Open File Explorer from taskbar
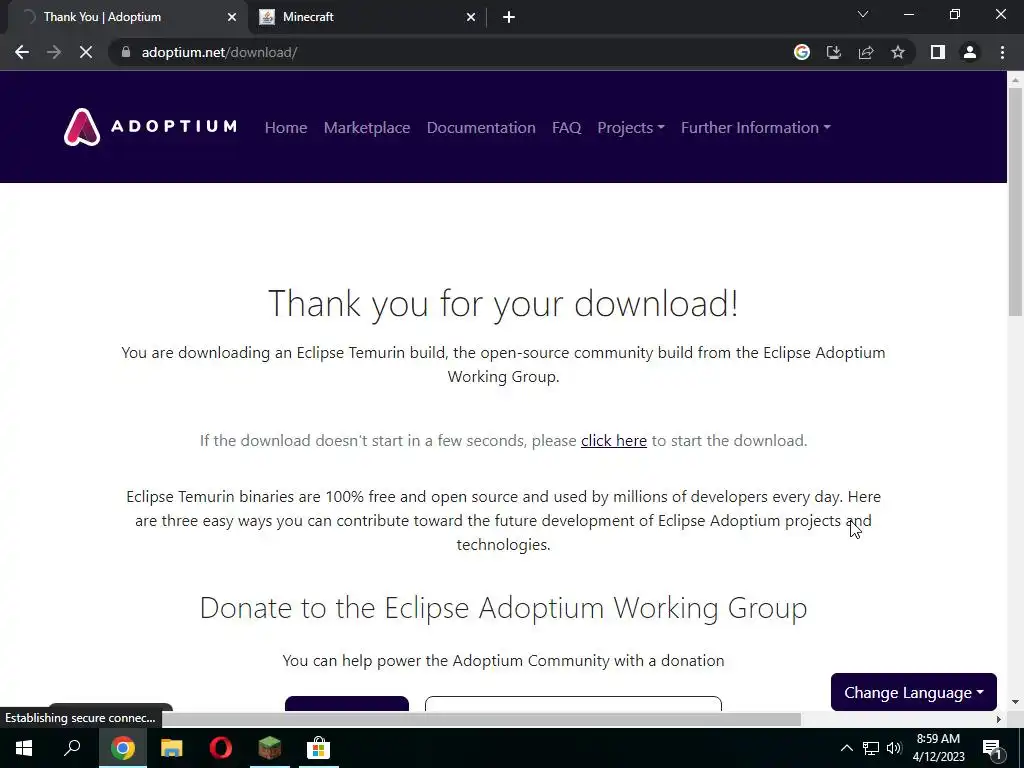 [x=171, y=748]
